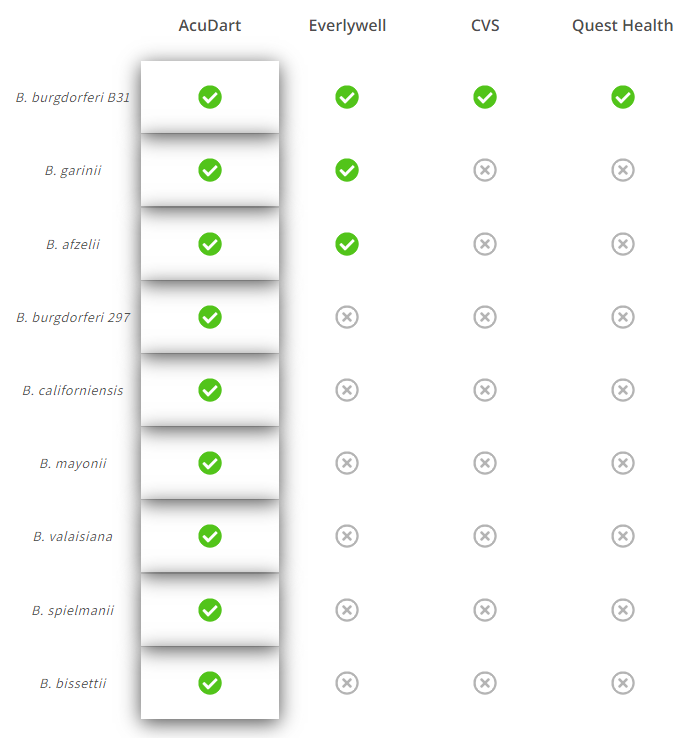Viewport: 699px width, 738px height.
Task: Select the AcuDart column header
Action: click(209, 25)
